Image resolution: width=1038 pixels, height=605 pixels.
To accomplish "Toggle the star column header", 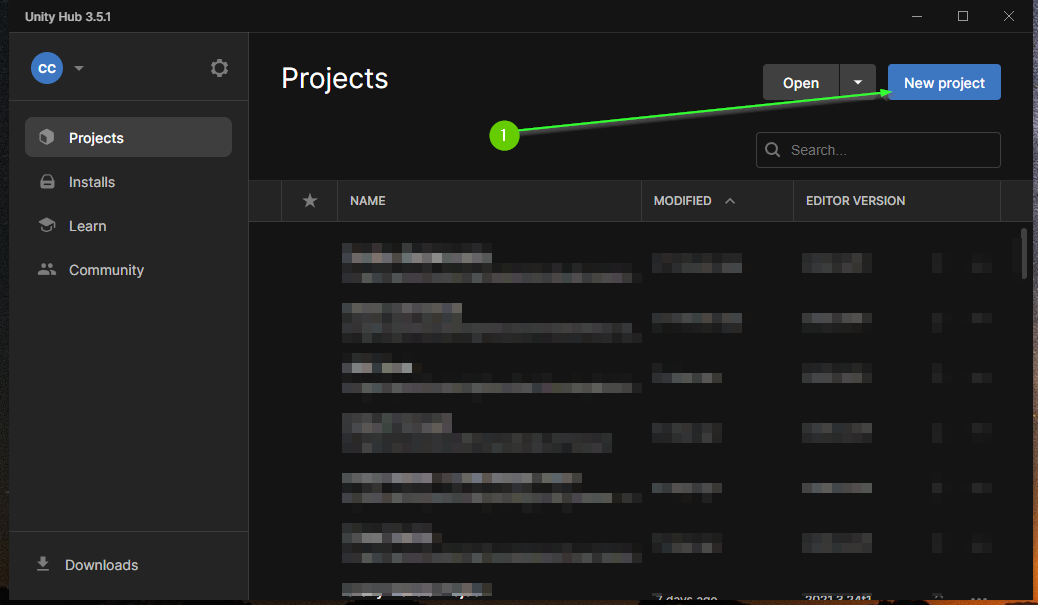I will 309,200.
